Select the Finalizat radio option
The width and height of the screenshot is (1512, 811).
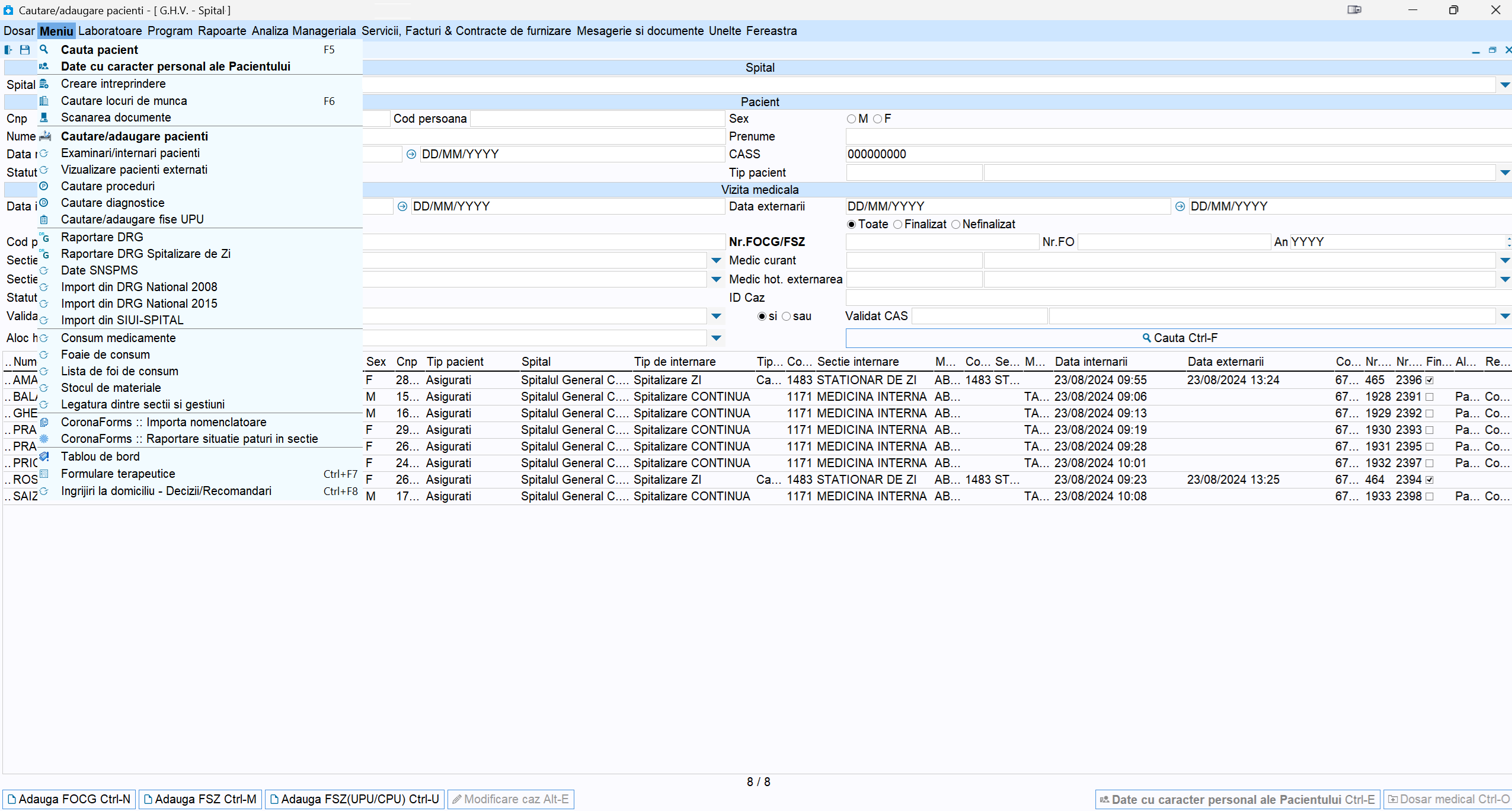[x=898, y=224]
